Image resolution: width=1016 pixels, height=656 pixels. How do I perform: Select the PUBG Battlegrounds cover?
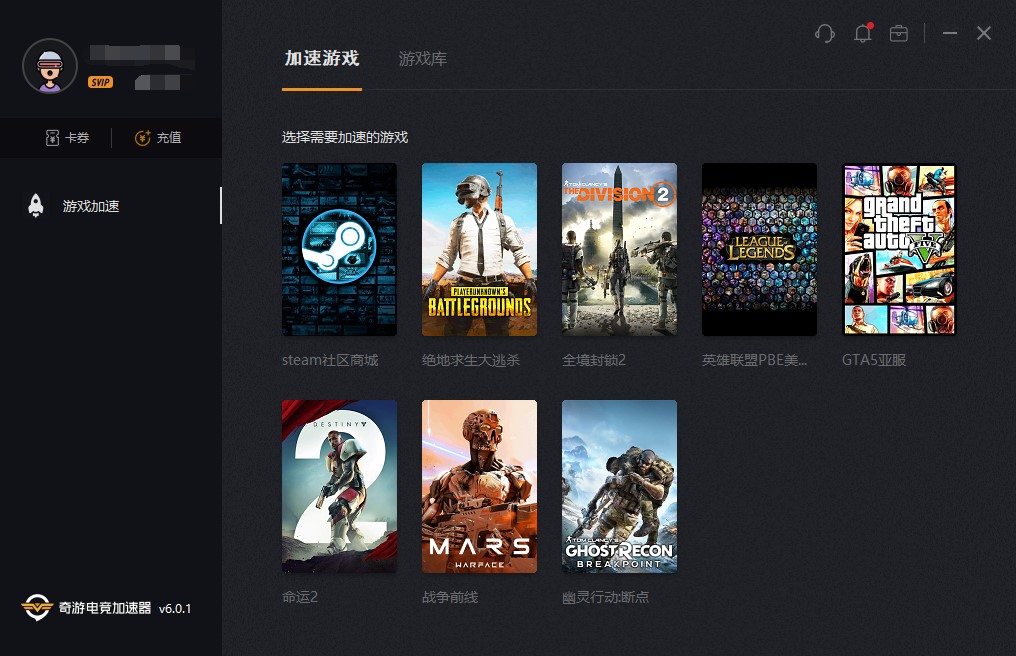coord(479,250)
